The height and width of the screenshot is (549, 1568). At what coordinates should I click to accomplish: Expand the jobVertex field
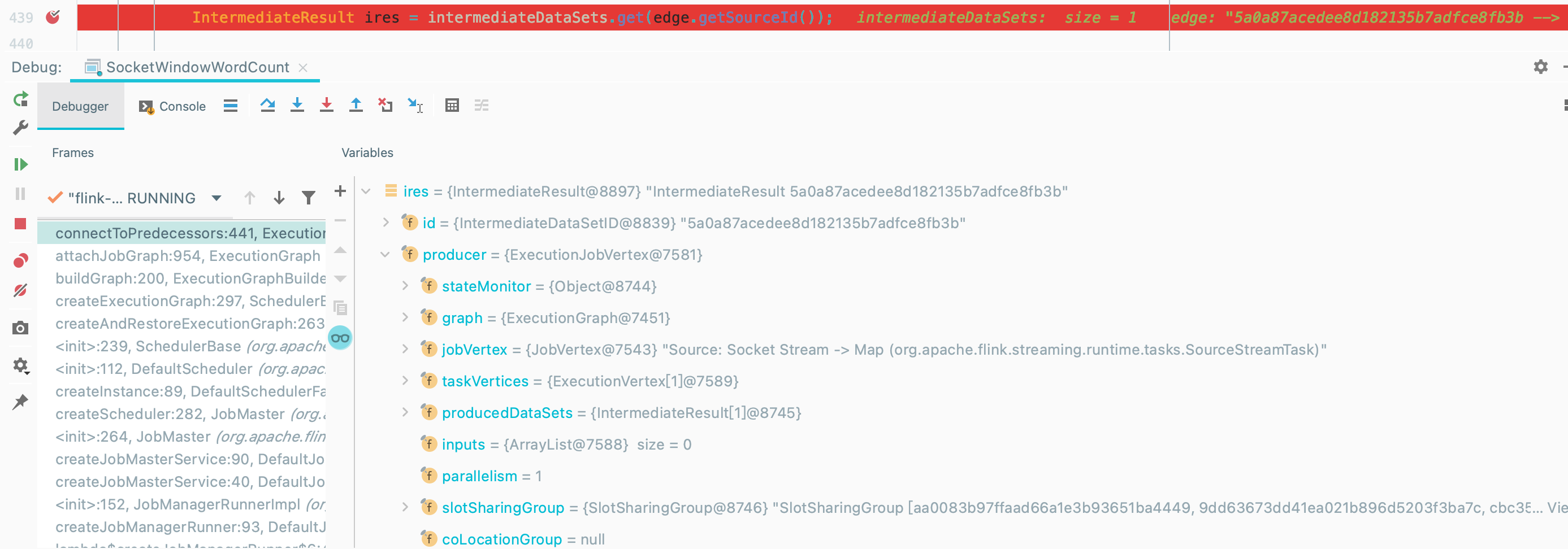(405, 349)
